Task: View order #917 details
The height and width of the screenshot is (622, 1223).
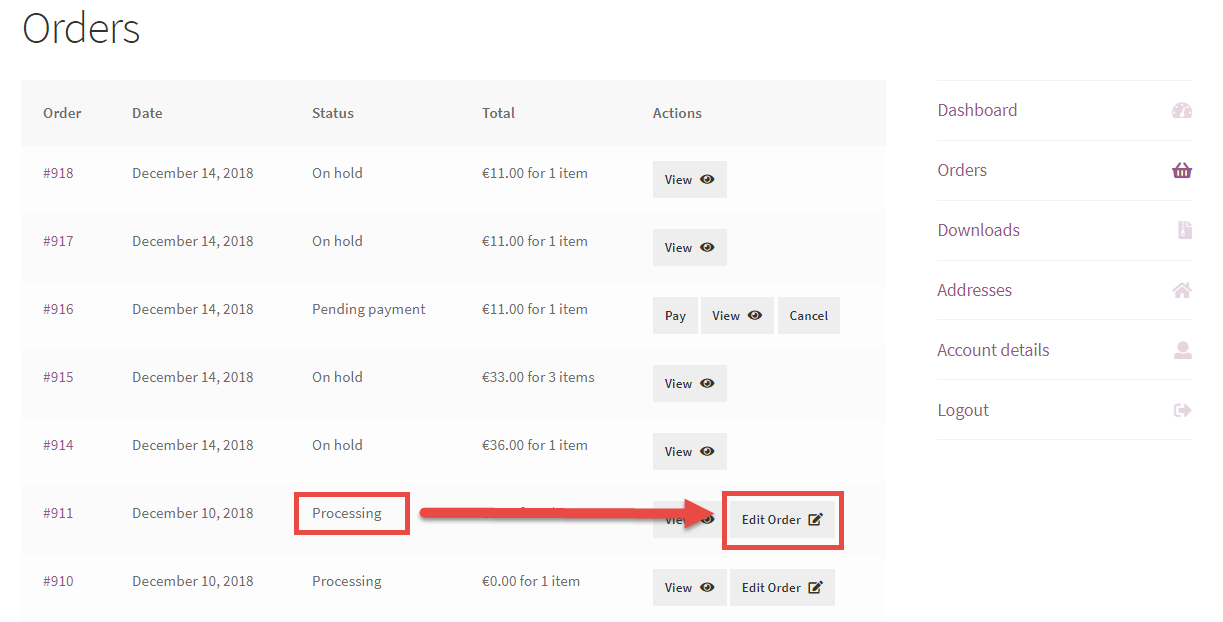Action: coord(690,248)
